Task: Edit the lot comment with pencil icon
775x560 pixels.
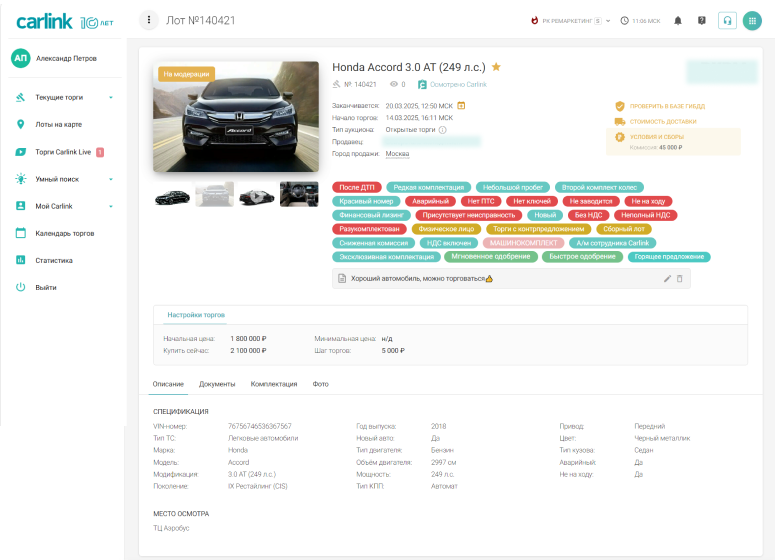Action: point(667,278)
